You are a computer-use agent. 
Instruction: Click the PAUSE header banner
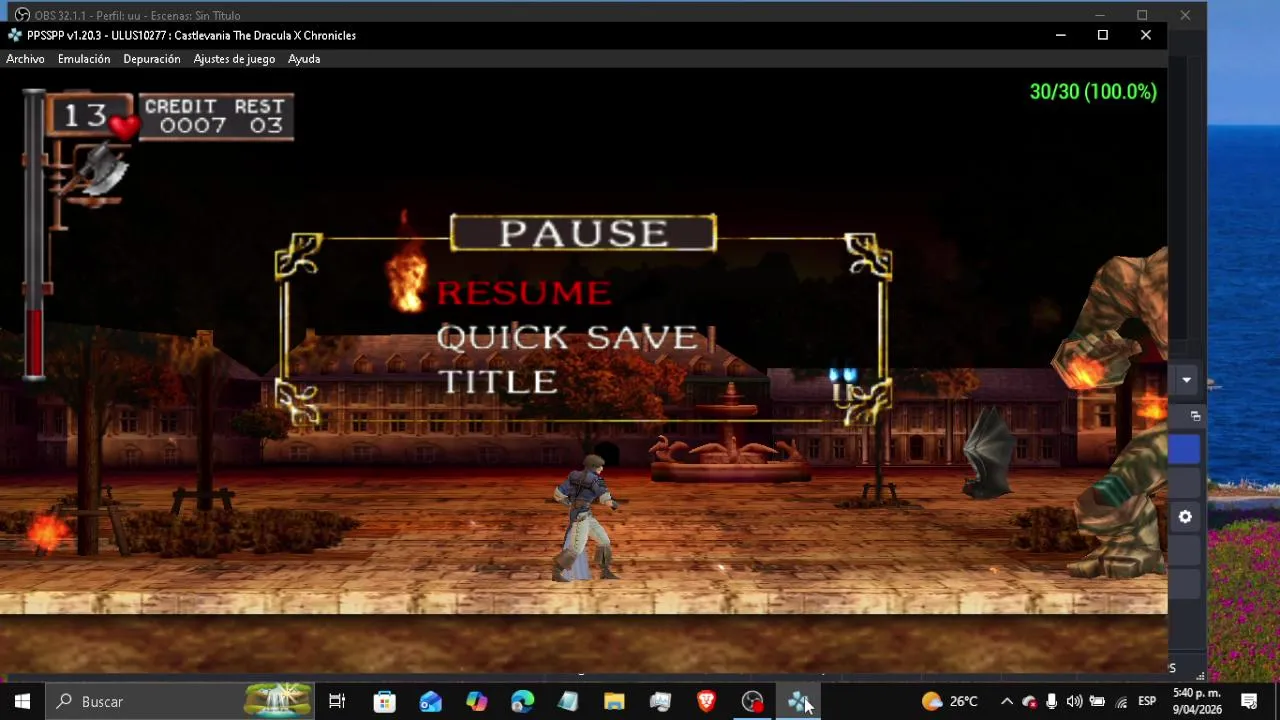[583, 233]
